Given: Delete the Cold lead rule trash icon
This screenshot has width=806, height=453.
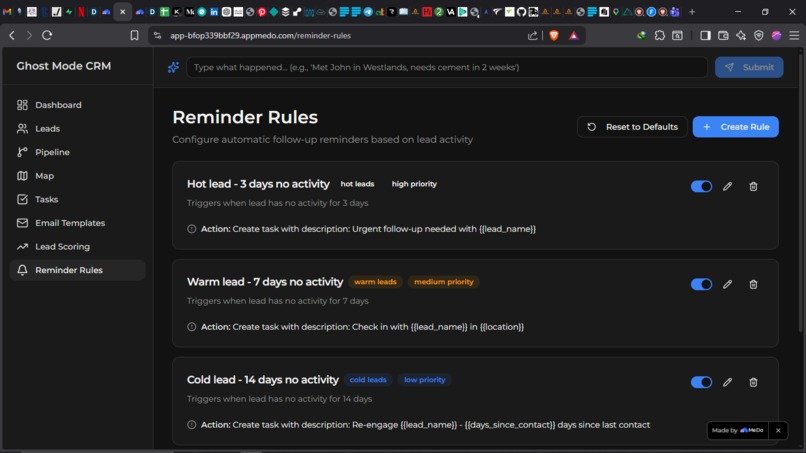Looking at the screenshot, I should pyautogui.click(x=753, y=382).
